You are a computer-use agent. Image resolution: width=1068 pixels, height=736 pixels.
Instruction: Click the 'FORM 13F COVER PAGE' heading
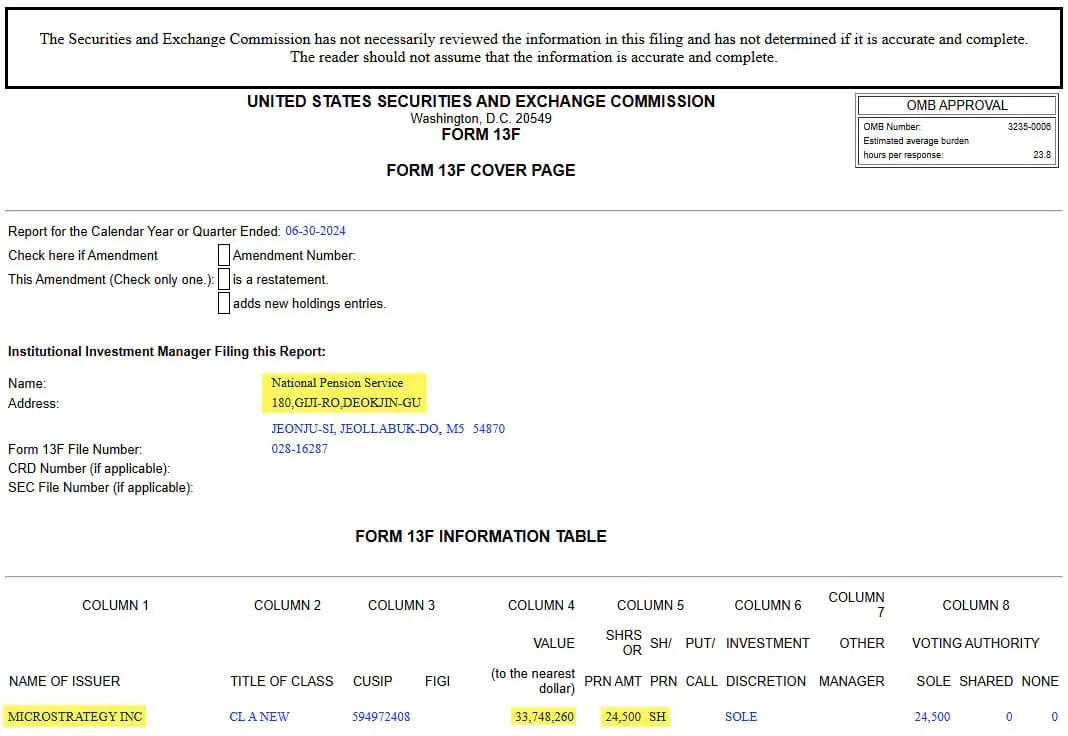(481, 170)
